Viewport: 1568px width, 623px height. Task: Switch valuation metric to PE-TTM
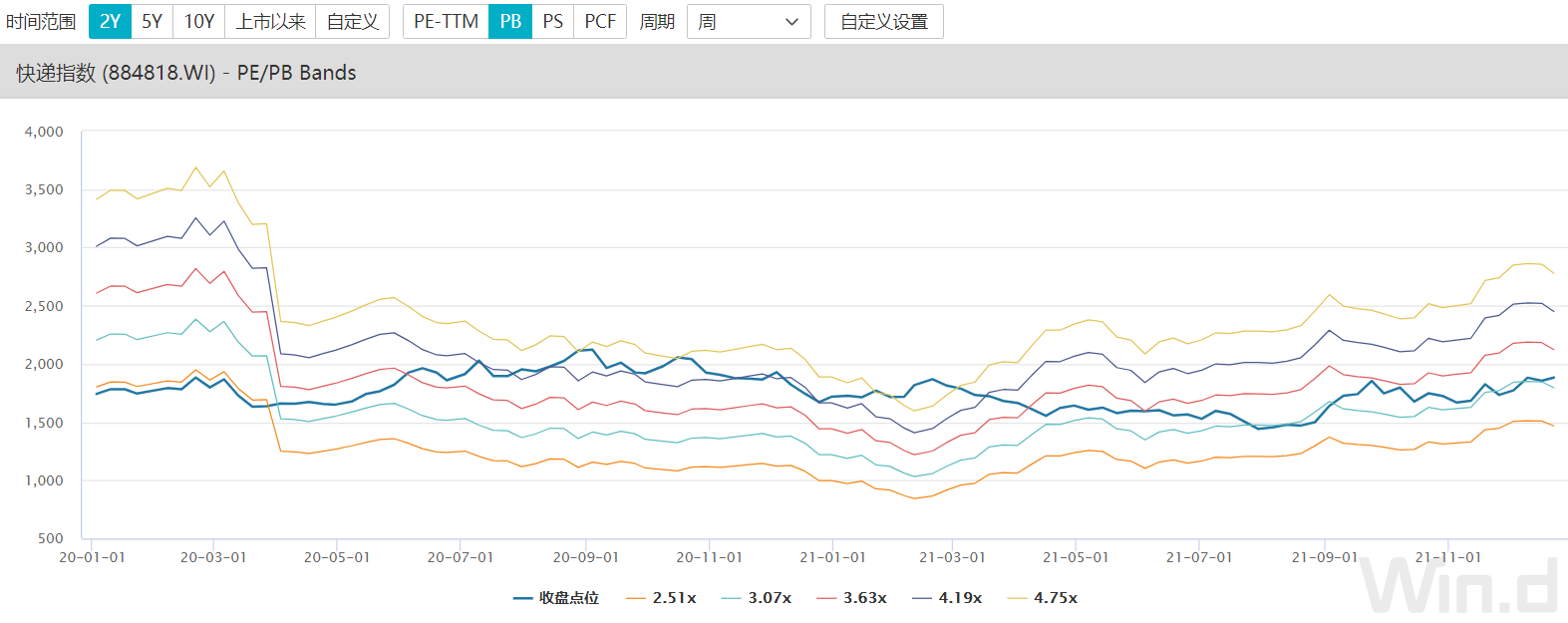[x=446, y=22]
